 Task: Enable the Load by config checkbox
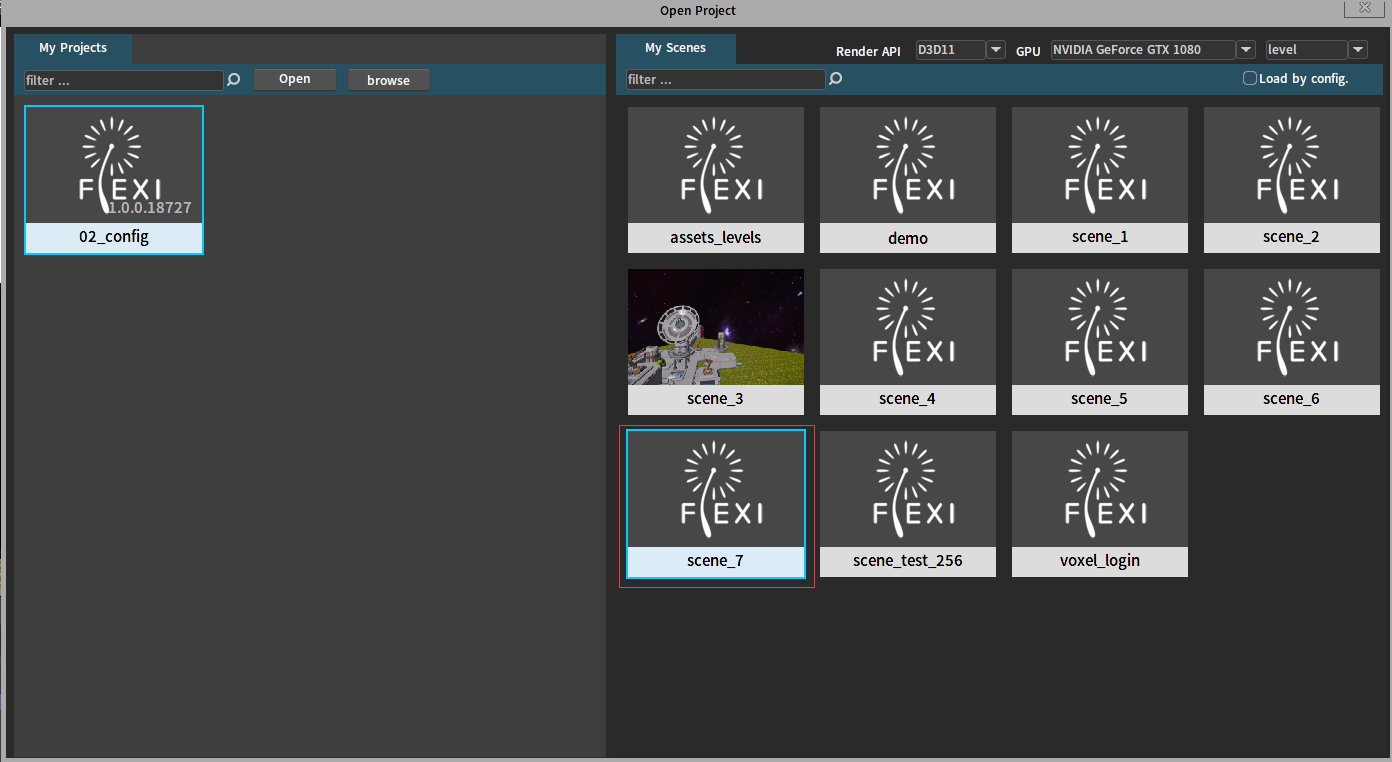[1249, 78]
